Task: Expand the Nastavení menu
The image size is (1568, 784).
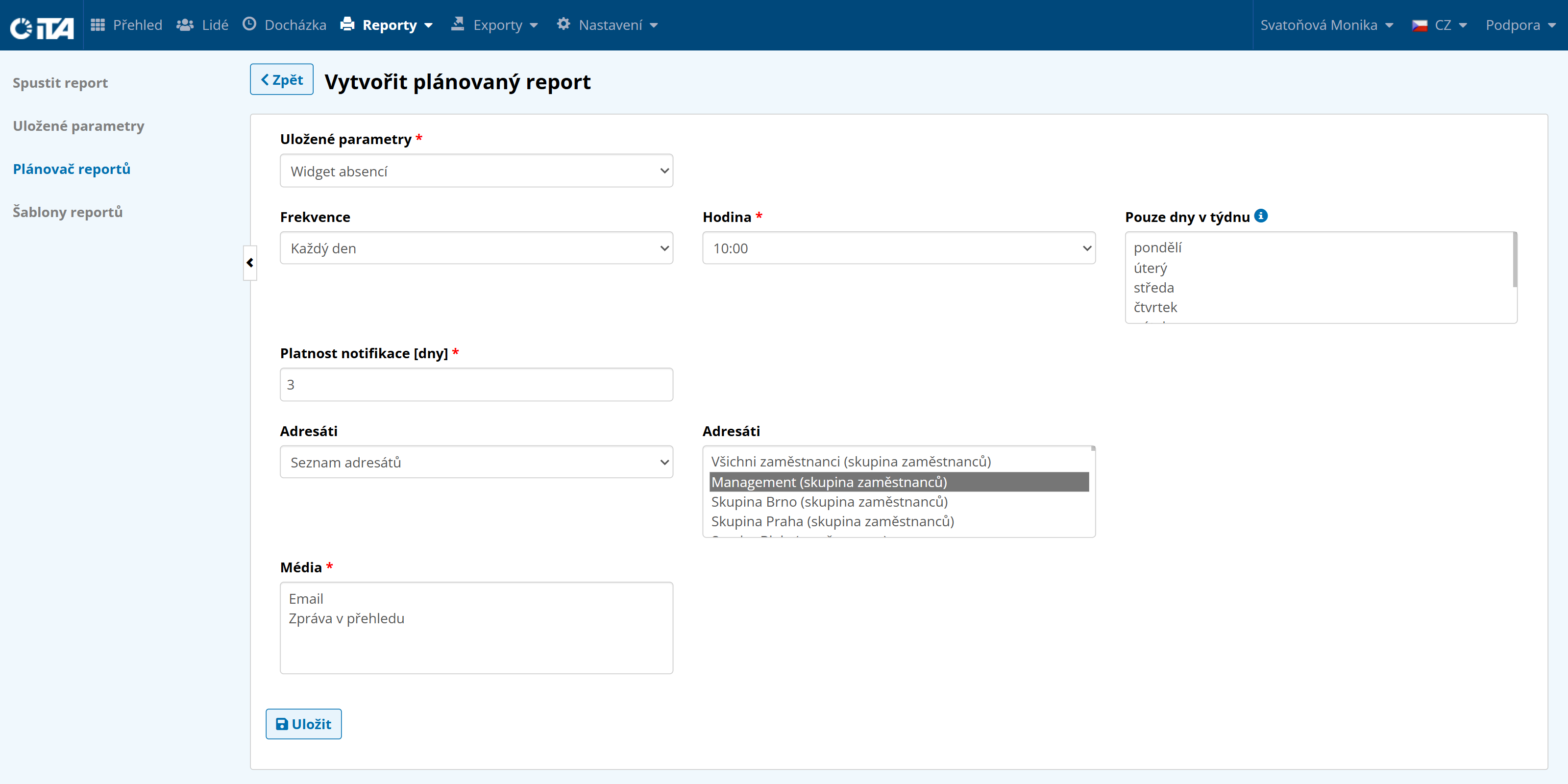Action: pyautogui.click(x=608, y=25)
